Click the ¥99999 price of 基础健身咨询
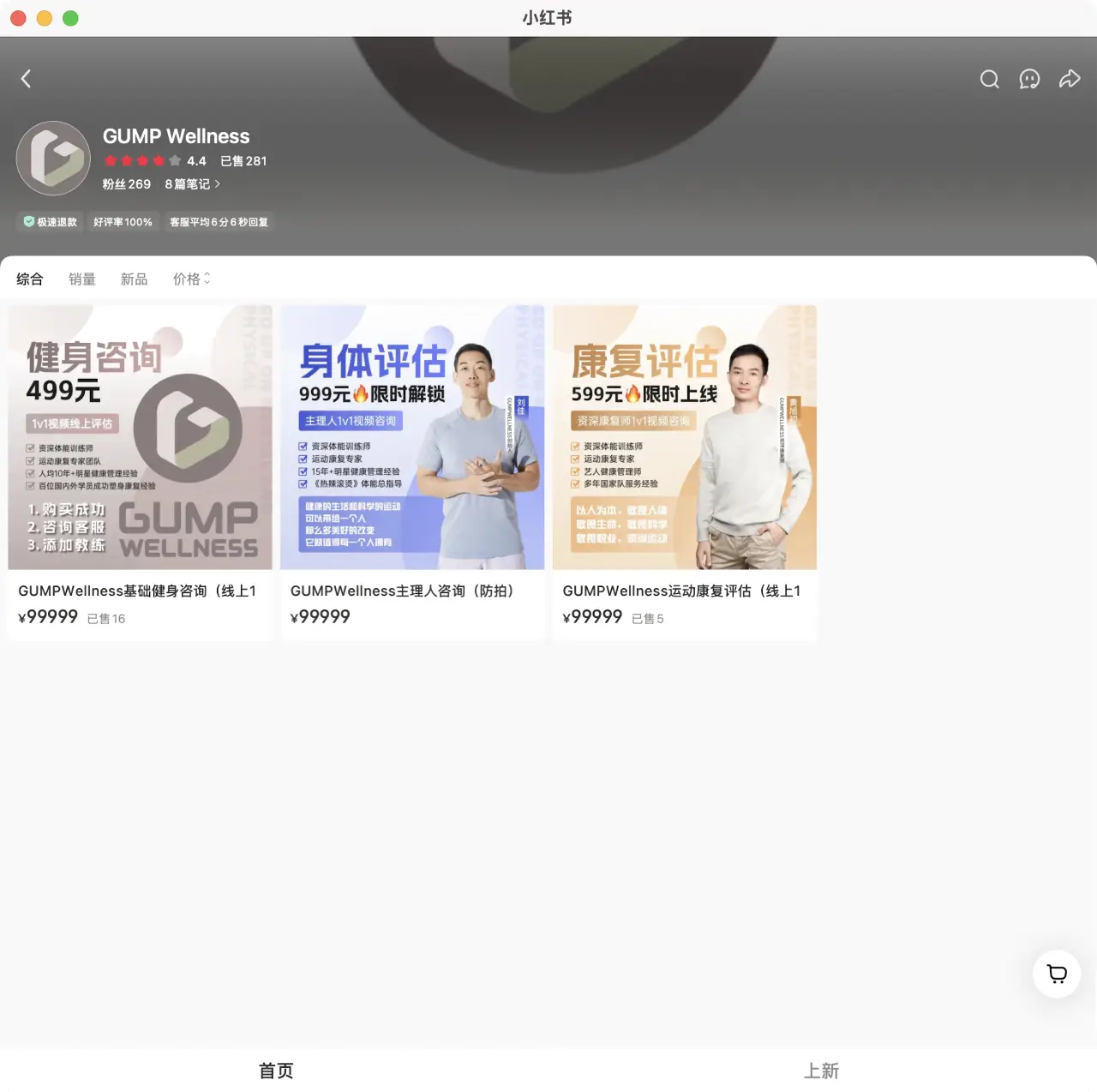The height and width of the screenshot is (1092, 1097). (48, 617)
